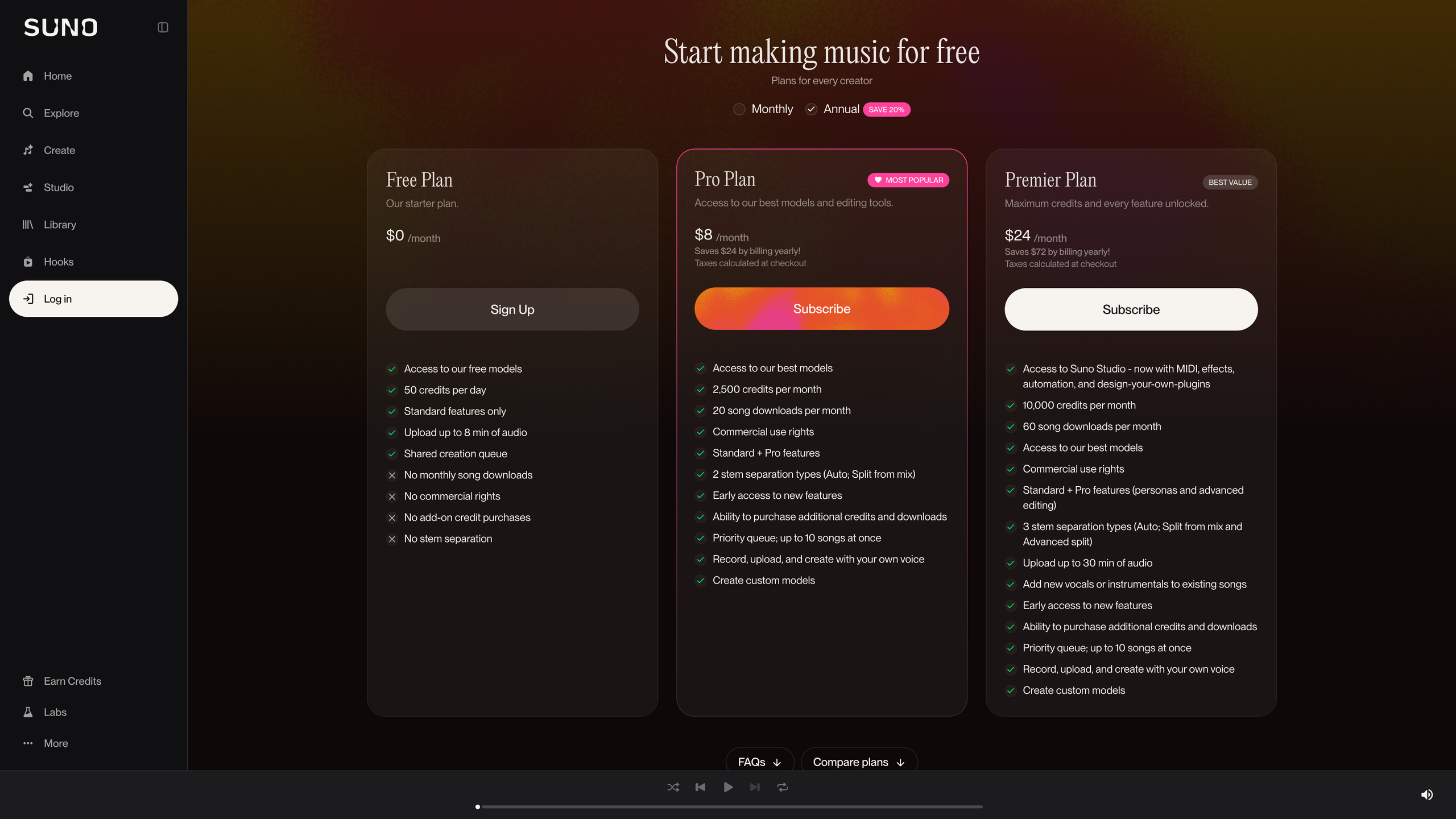1456x819 pixels.
Task: Click 'Shared creation queue' text
Action: (x=456, y=454)
